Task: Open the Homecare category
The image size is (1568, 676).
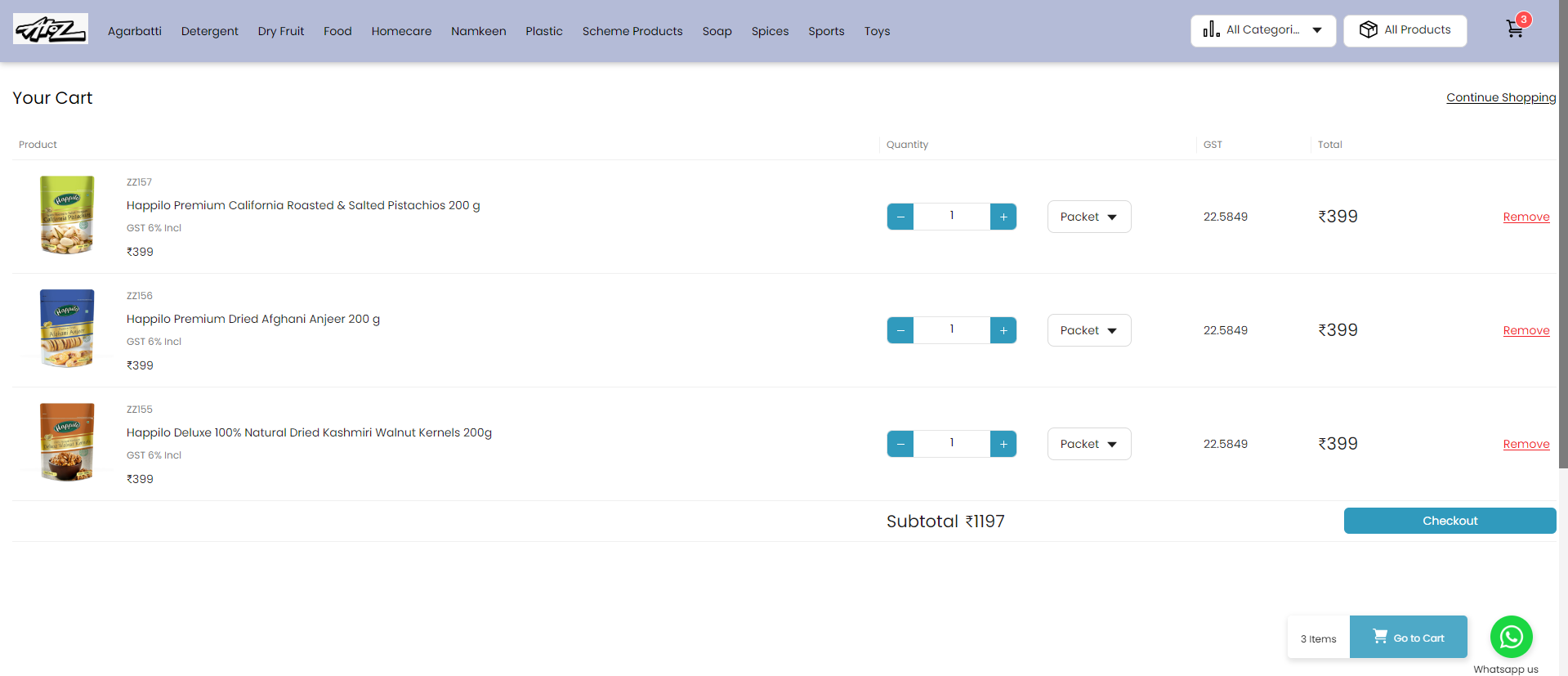Action: click(x=401, y=31)
